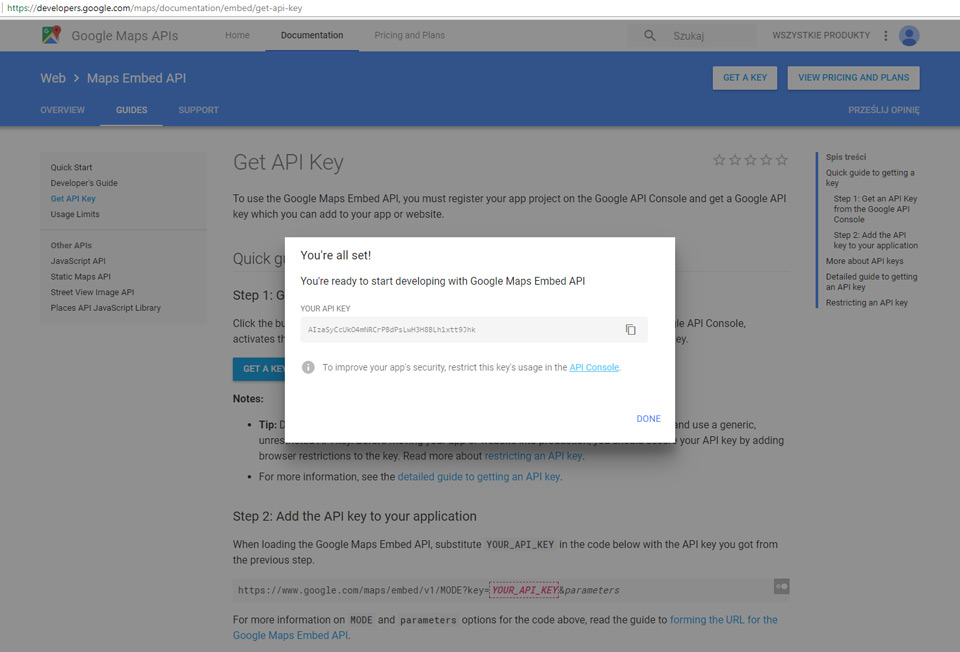Click the You're all set! dialog title
The image size is (960, 652).
[x=336, y=255]
